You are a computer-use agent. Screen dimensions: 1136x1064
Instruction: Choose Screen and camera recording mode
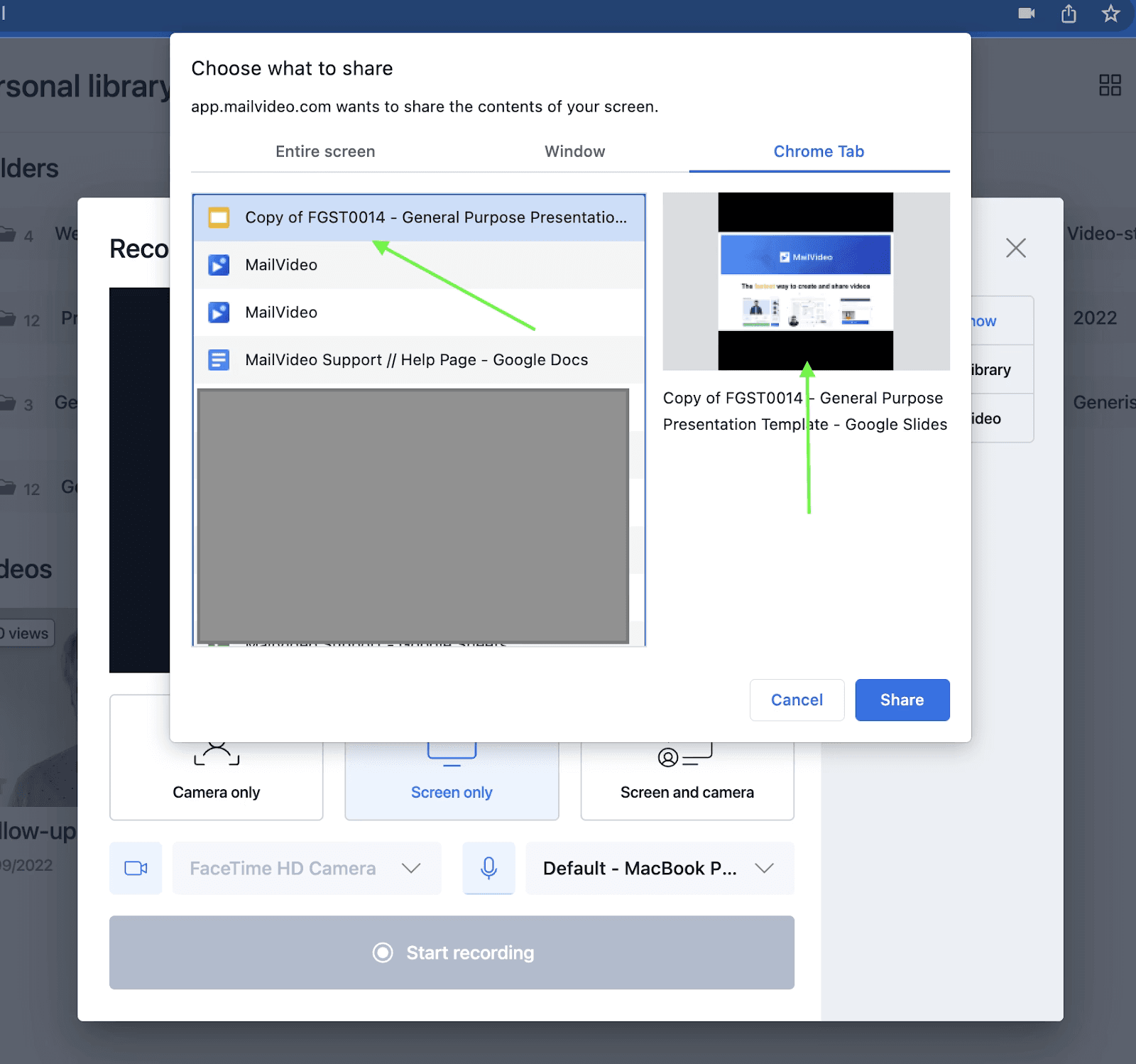point(687,780)
